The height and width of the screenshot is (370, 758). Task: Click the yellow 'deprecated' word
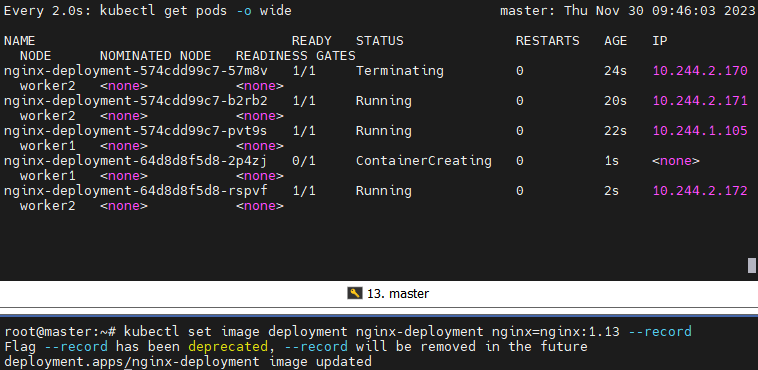227,346
